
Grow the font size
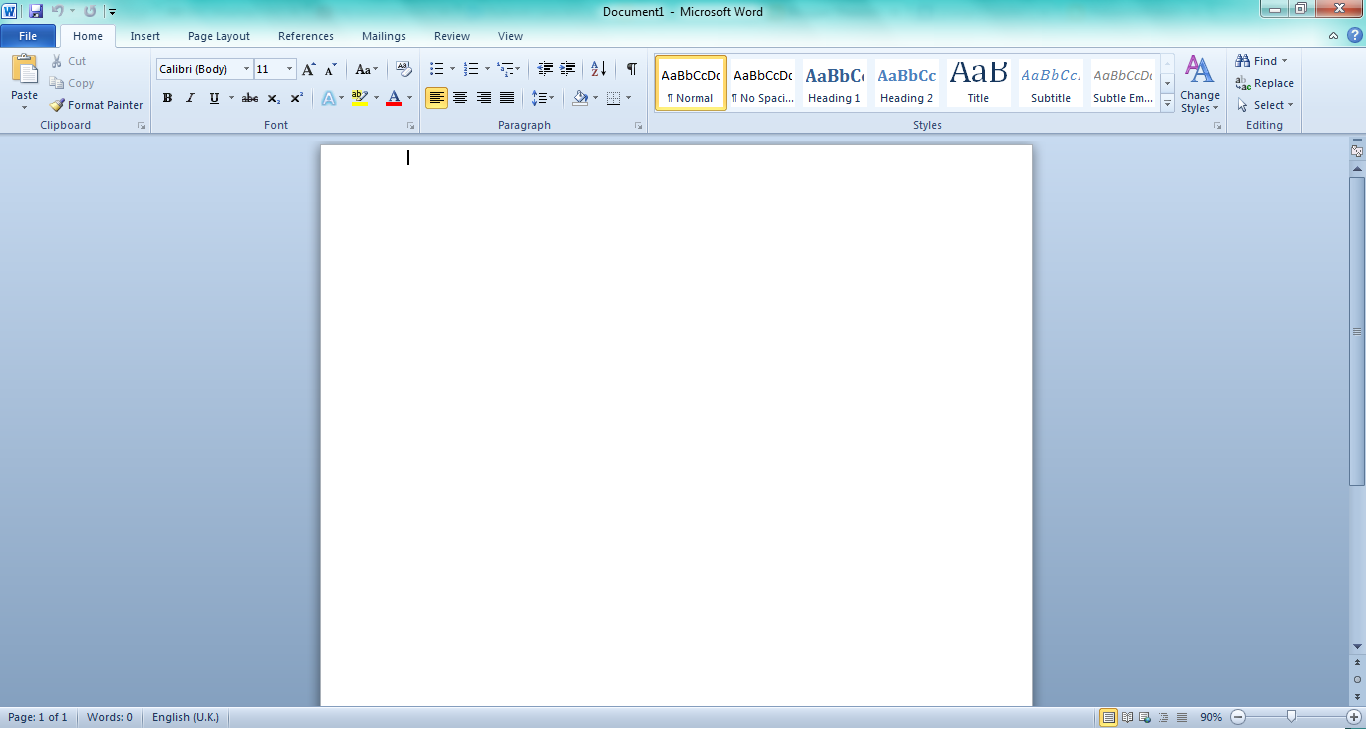309,69
